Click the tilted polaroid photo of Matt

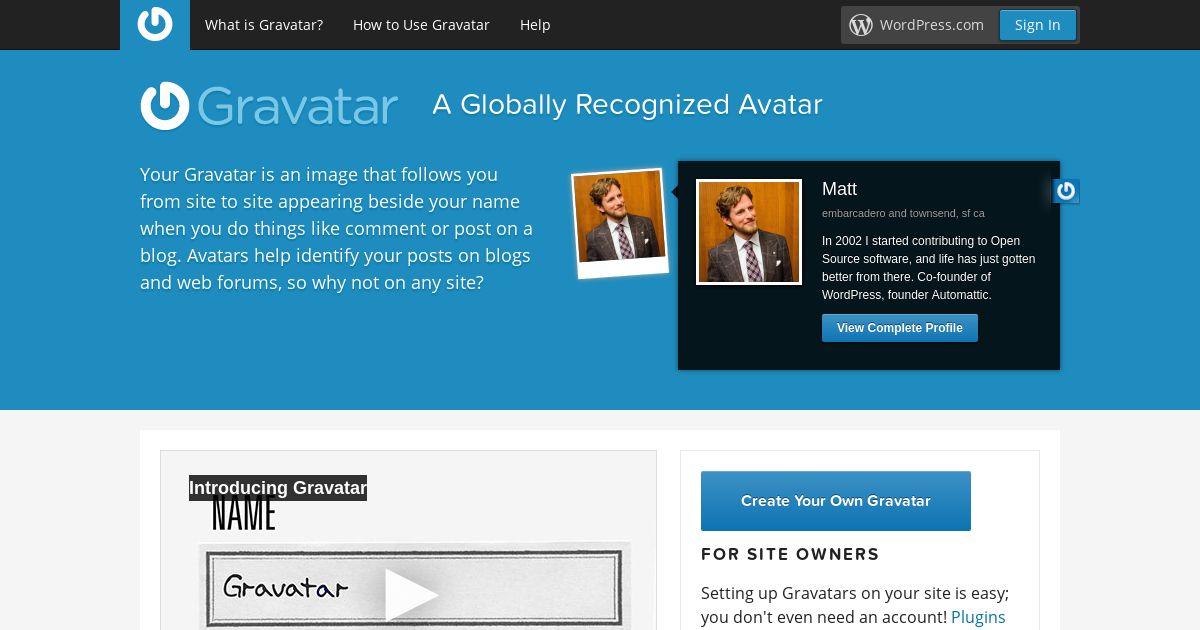click(x=619, y=223)
